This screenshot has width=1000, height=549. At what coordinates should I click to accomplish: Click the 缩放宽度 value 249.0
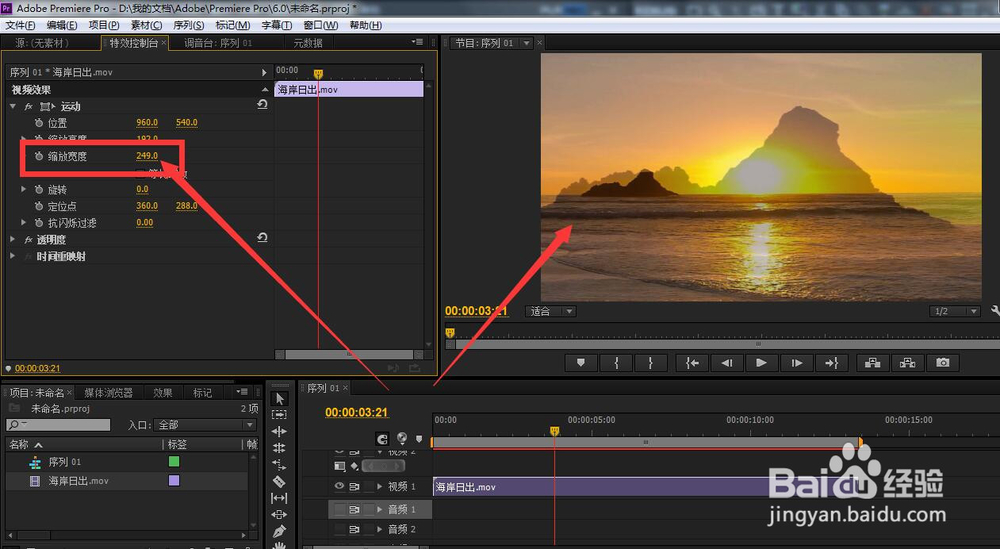(x=147, y=156)
